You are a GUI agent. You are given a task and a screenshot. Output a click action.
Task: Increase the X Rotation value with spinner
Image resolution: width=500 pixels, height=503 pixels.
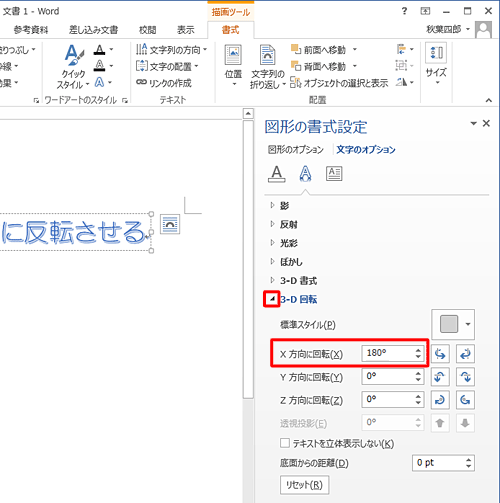(418, 350)
